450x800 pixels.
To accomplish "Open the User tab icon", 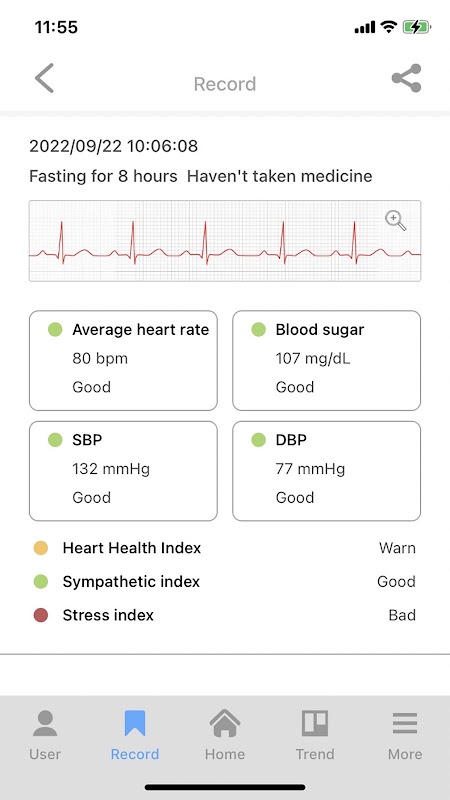I will 45,723.
